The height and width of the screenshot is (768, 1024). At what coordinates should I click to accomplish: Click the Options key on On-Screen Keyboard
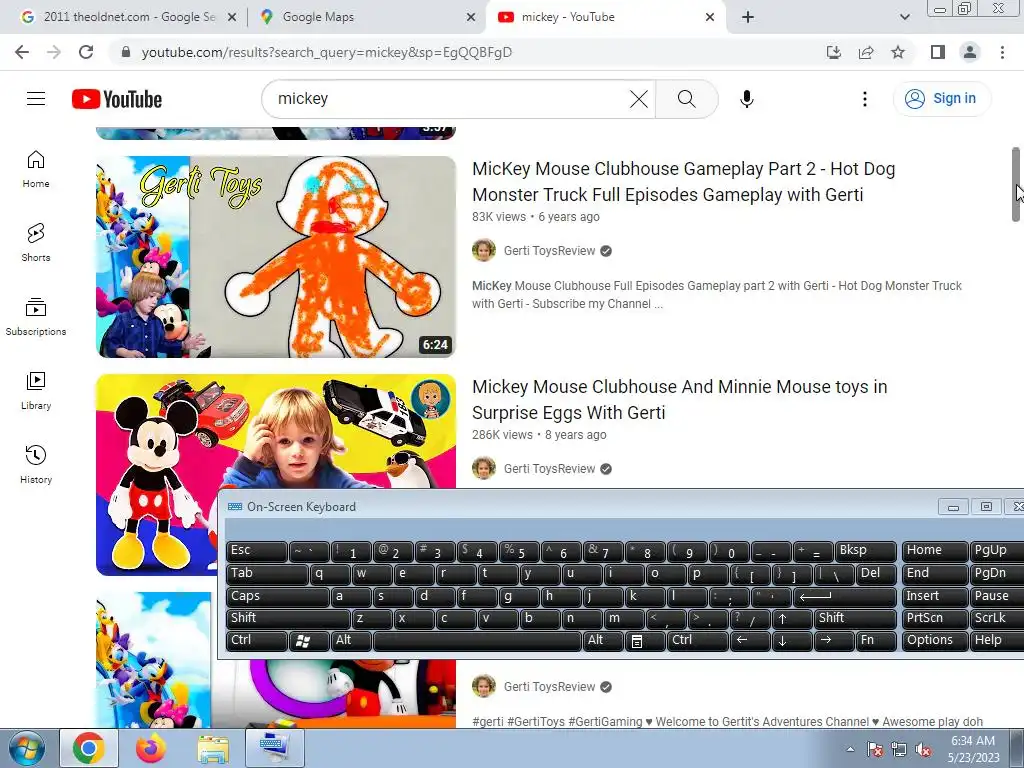[935, 640]
